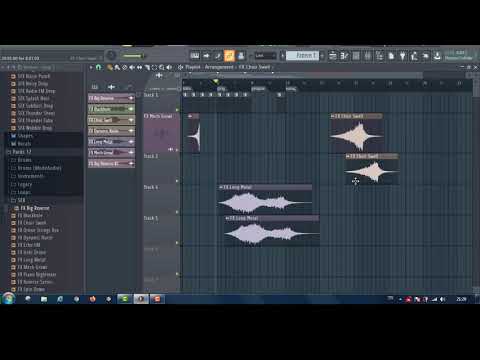Click the orange highlighted view button in toolbar
This screenshot has height=360, width=480.
pos(229,56)
